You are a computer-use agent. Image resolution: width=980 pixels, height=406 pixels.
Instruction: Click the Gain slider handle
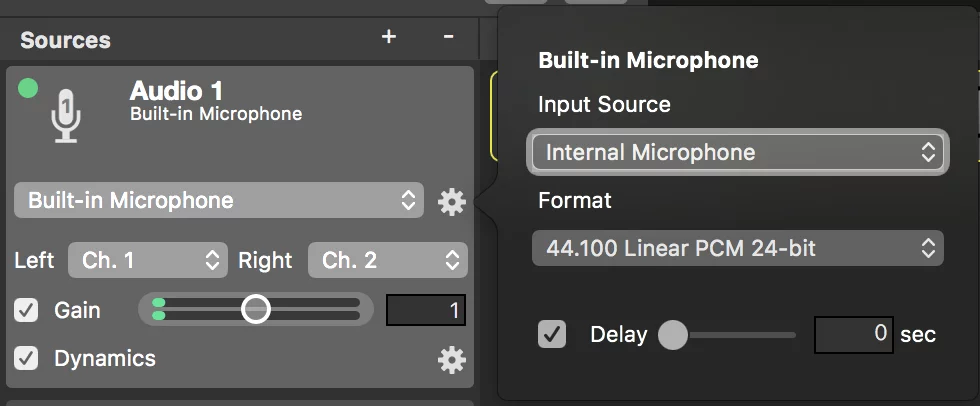(256, 309)
